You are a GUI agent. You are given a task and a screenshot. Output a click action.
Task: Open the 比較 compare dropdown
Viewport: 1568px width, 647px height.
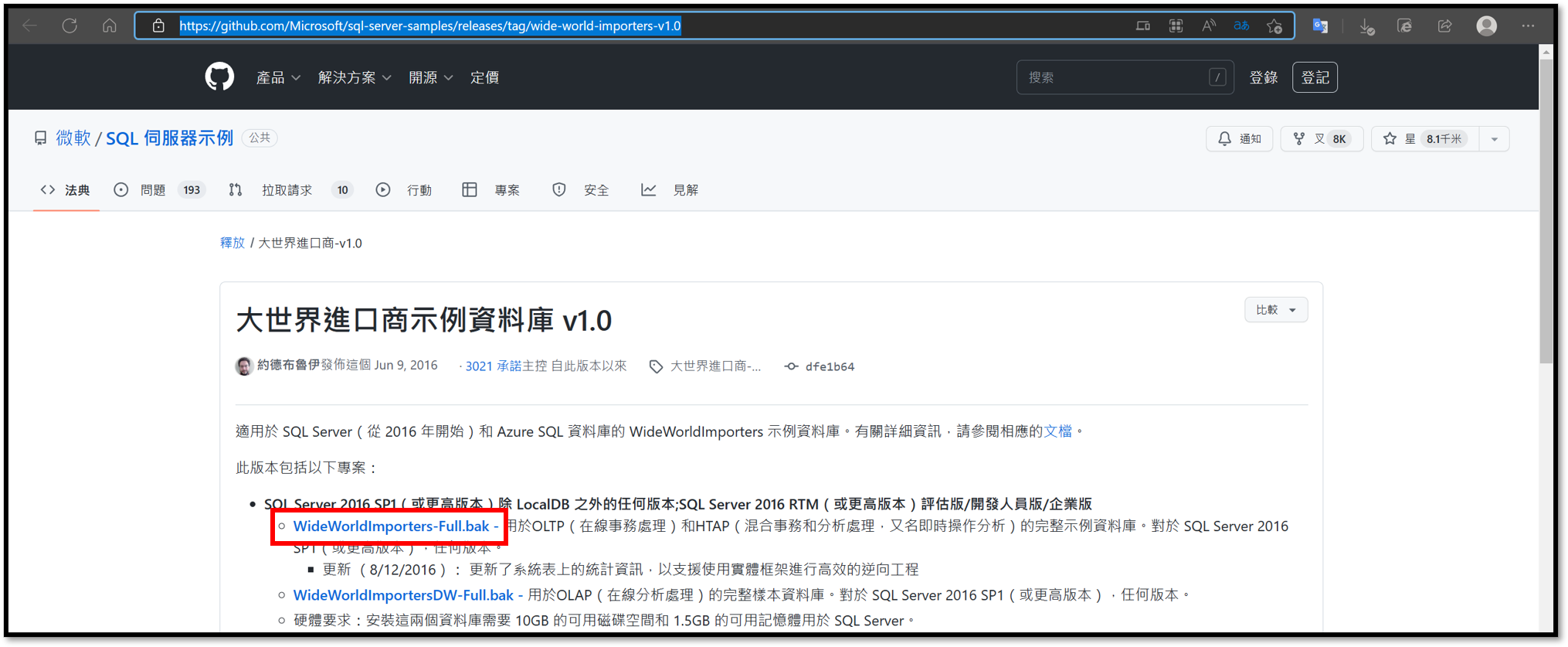pos(1276,309)
